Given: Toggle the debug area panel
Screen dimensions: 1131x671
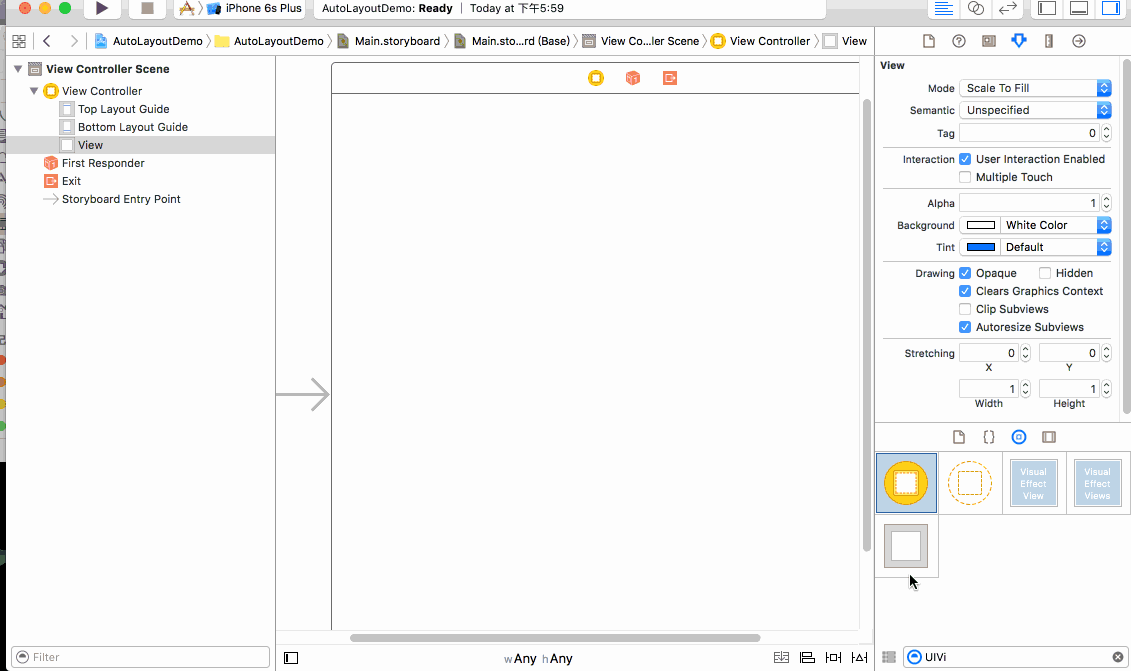Looking at the screenshot, I should (1079, 9).
